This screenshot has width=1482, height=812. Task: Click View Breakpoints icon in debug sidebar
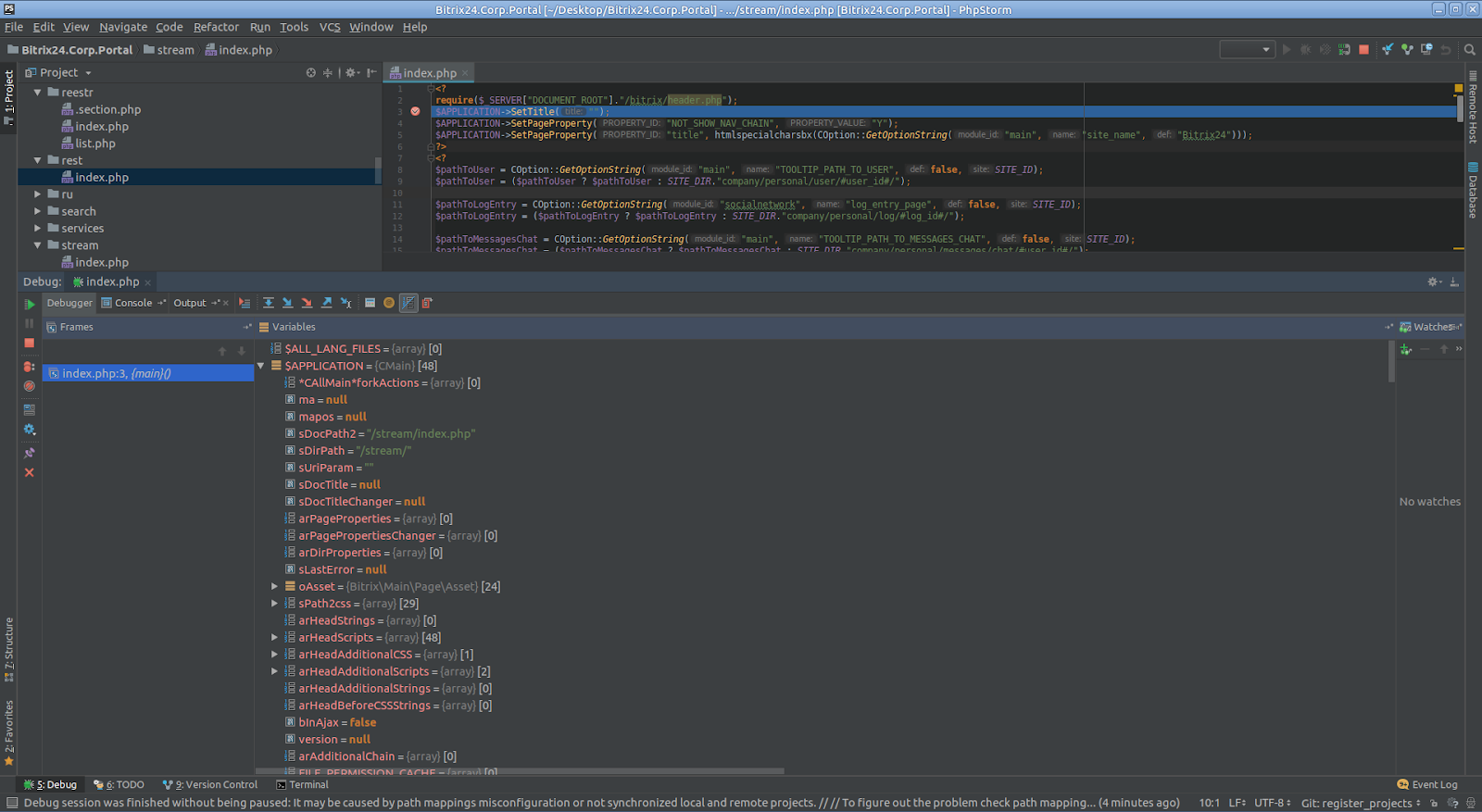pos(30,367)
